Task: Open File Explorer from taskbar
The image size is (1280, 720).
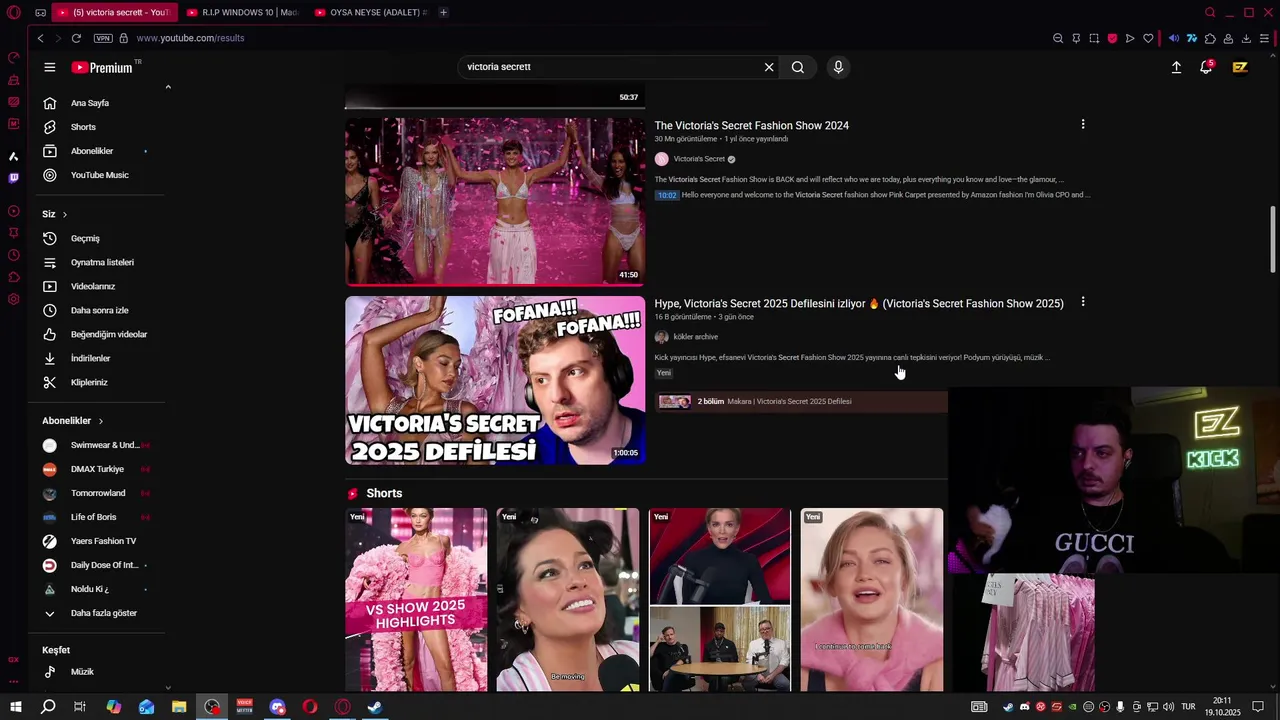Action: coord(179,707)
